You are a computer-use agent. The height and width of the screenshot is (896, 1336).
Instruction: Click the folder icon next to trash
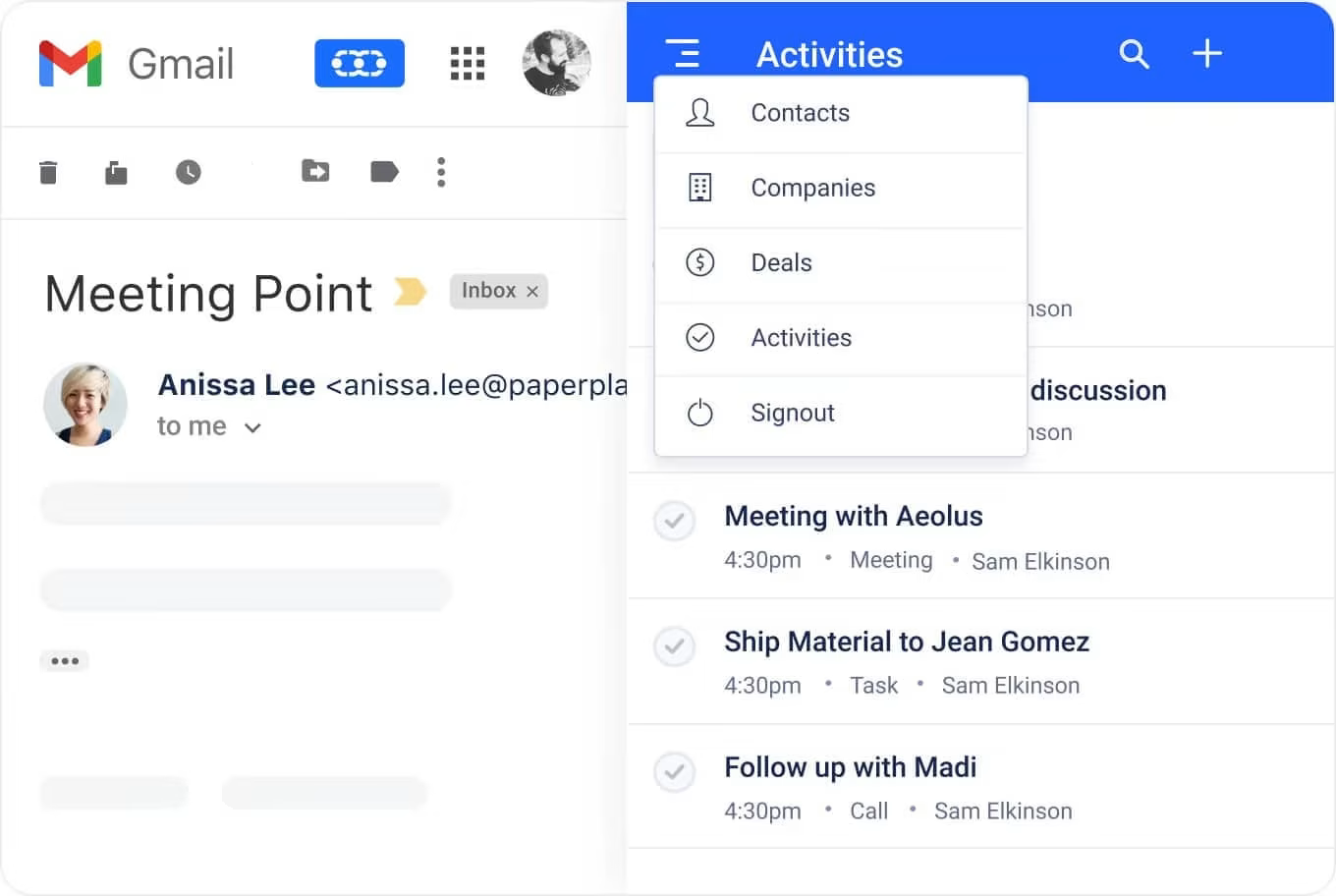(x=116, y=173)
